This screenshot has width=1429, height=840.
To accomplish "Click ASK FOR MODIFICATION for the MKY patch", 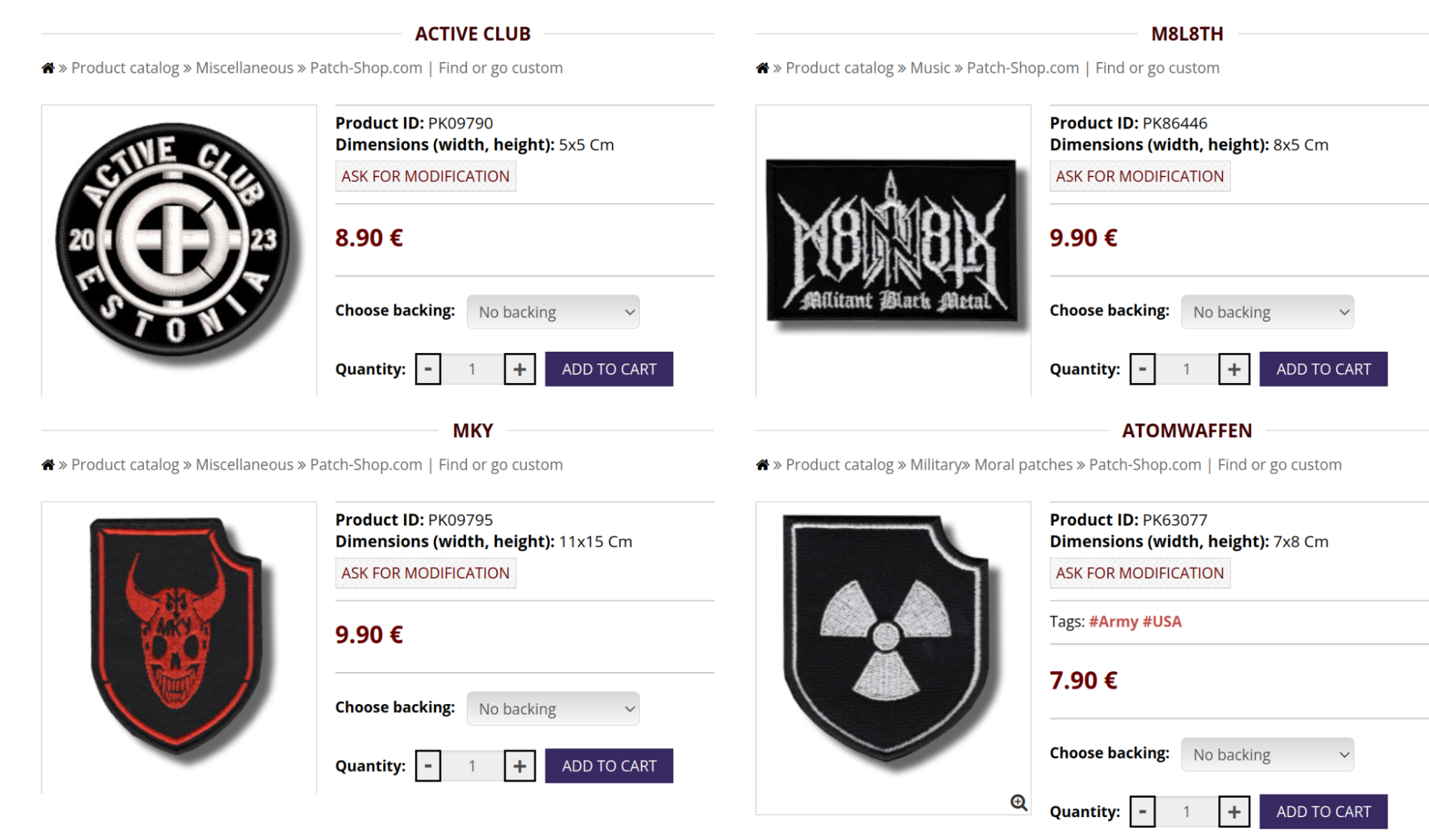I will point(425,573).
